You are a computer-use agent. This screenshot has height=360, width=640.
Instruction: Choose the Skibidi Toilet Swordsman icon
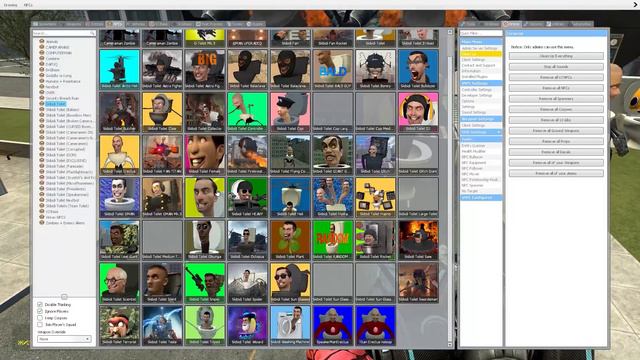418,283
